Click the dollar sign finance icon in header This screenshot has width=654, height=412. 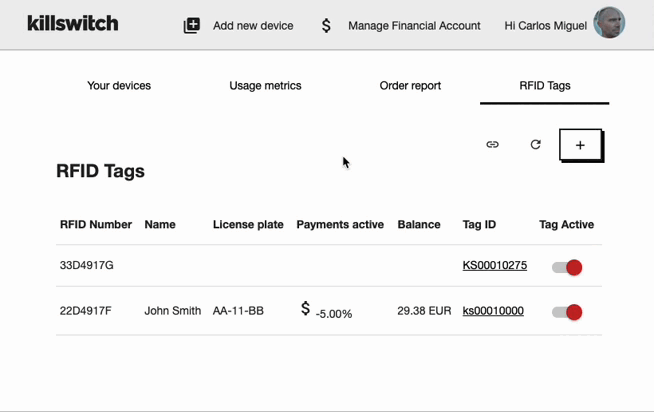(x=326, y=26)
